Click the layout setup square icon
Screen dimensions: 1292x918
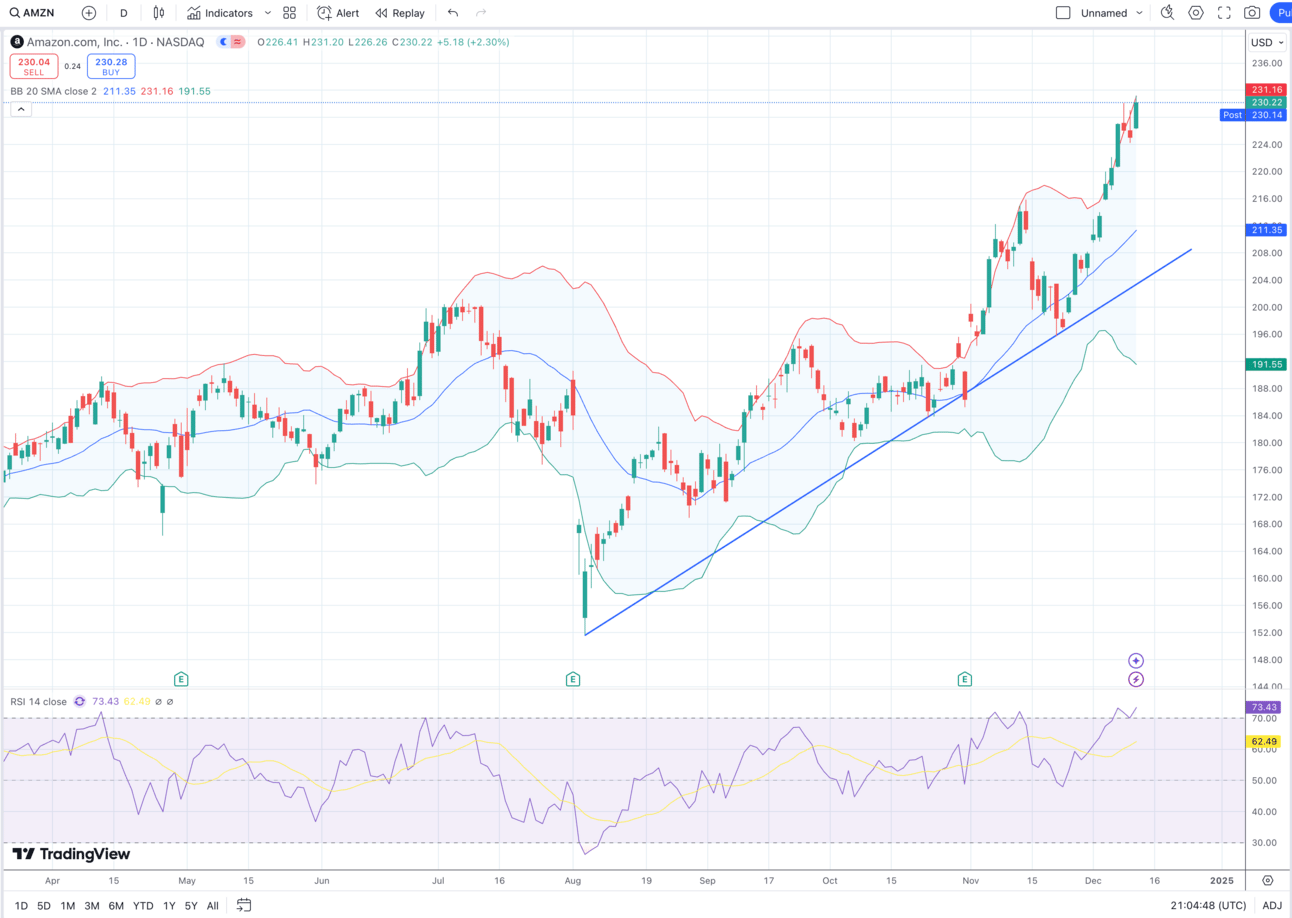[x=1063, y=13]
